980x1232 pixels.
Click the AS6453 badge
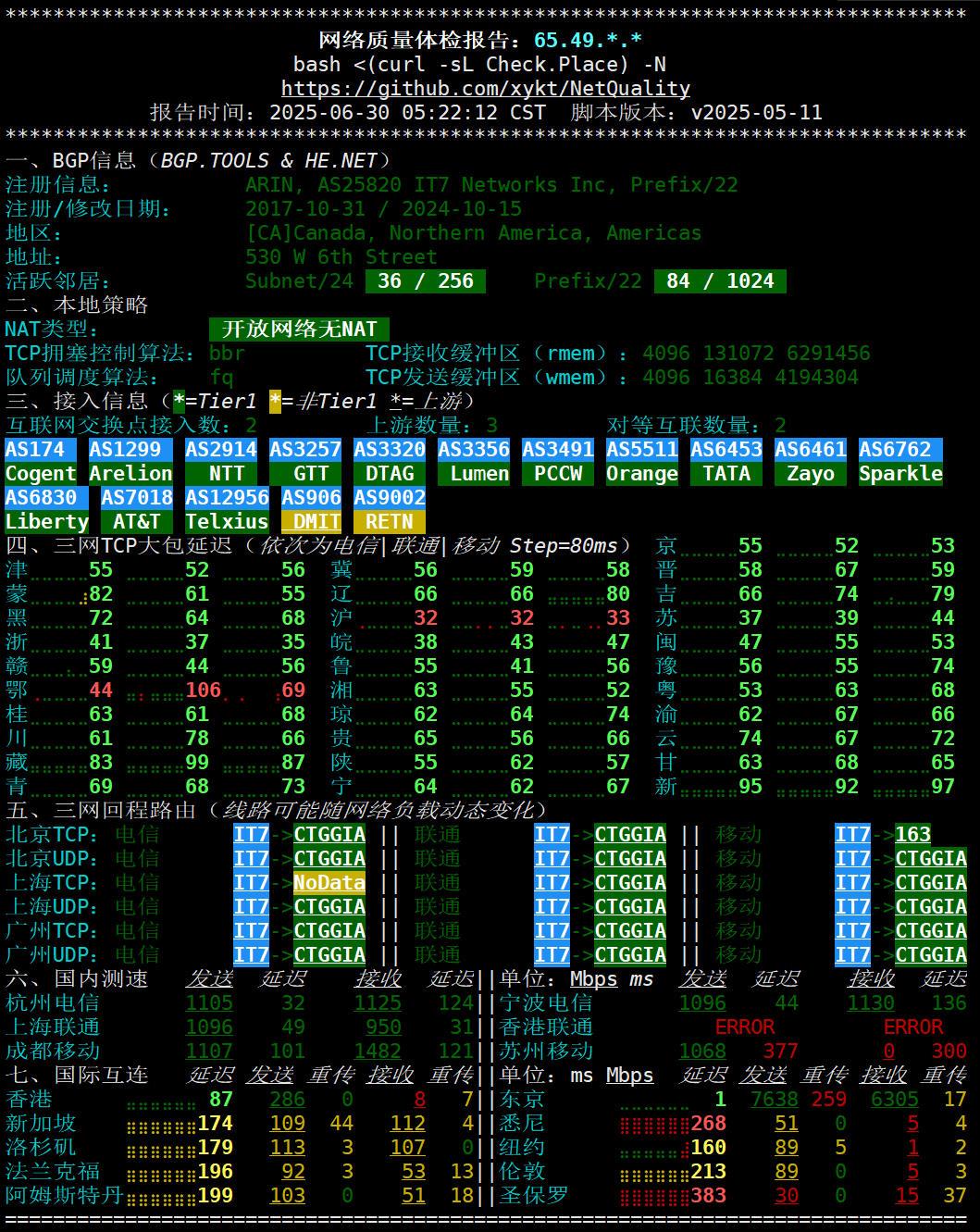tap(726, 450)
